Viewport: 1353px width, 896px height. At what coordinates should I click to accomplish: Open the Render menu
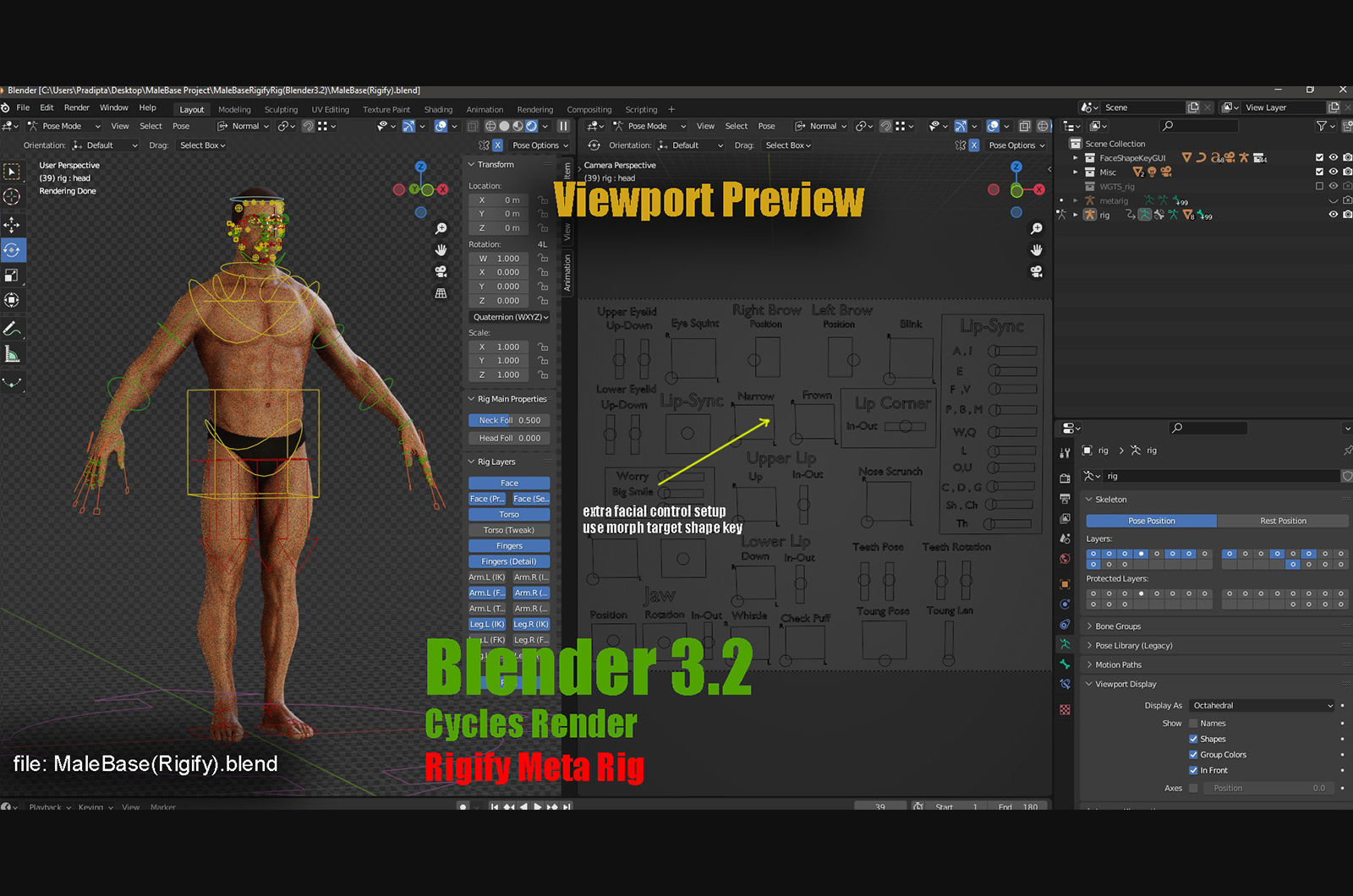pyautogui.click(x=77, y=107)
